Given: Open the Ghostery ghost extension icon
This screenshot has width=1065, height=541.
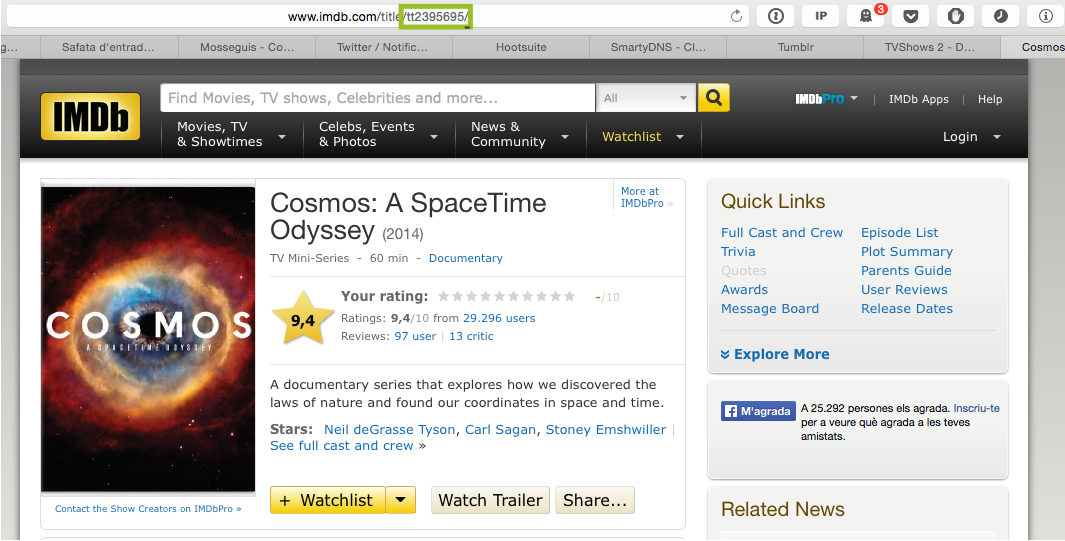Looking at the screenshot, I should point(866,16).
